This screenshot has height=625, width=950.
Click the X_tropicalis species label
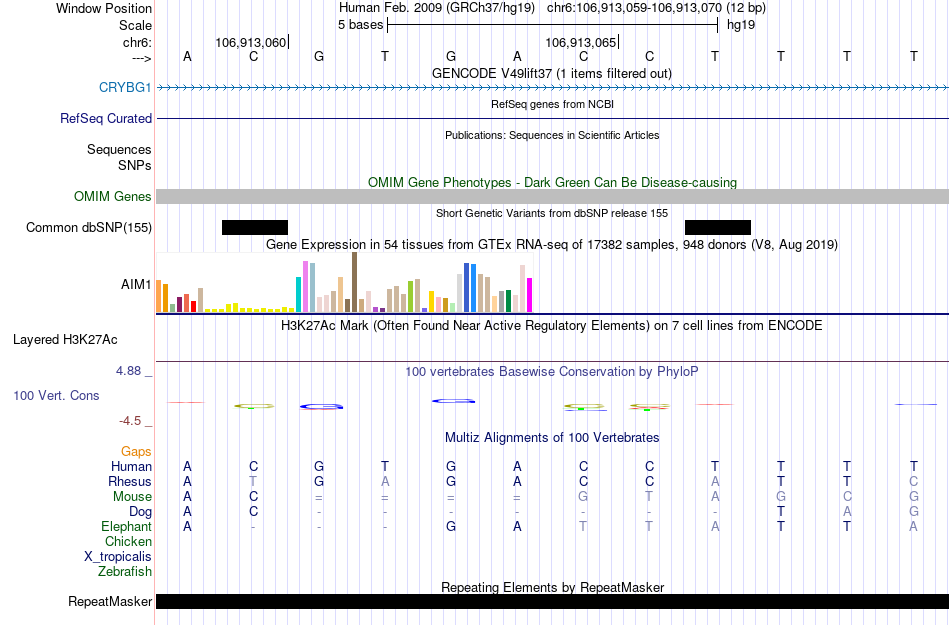(118, 557)
